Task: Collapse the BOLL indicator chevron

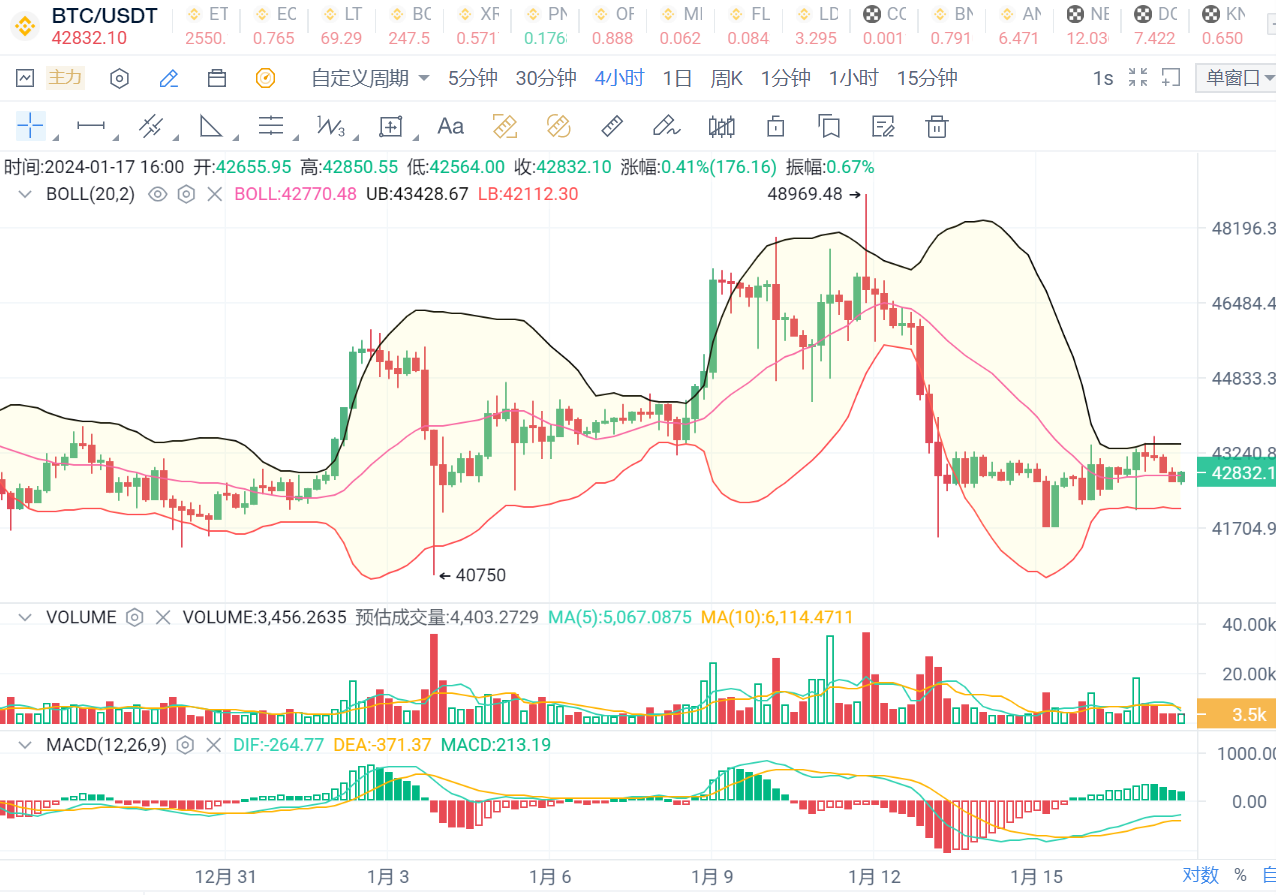Action: (x=26, y=194)
